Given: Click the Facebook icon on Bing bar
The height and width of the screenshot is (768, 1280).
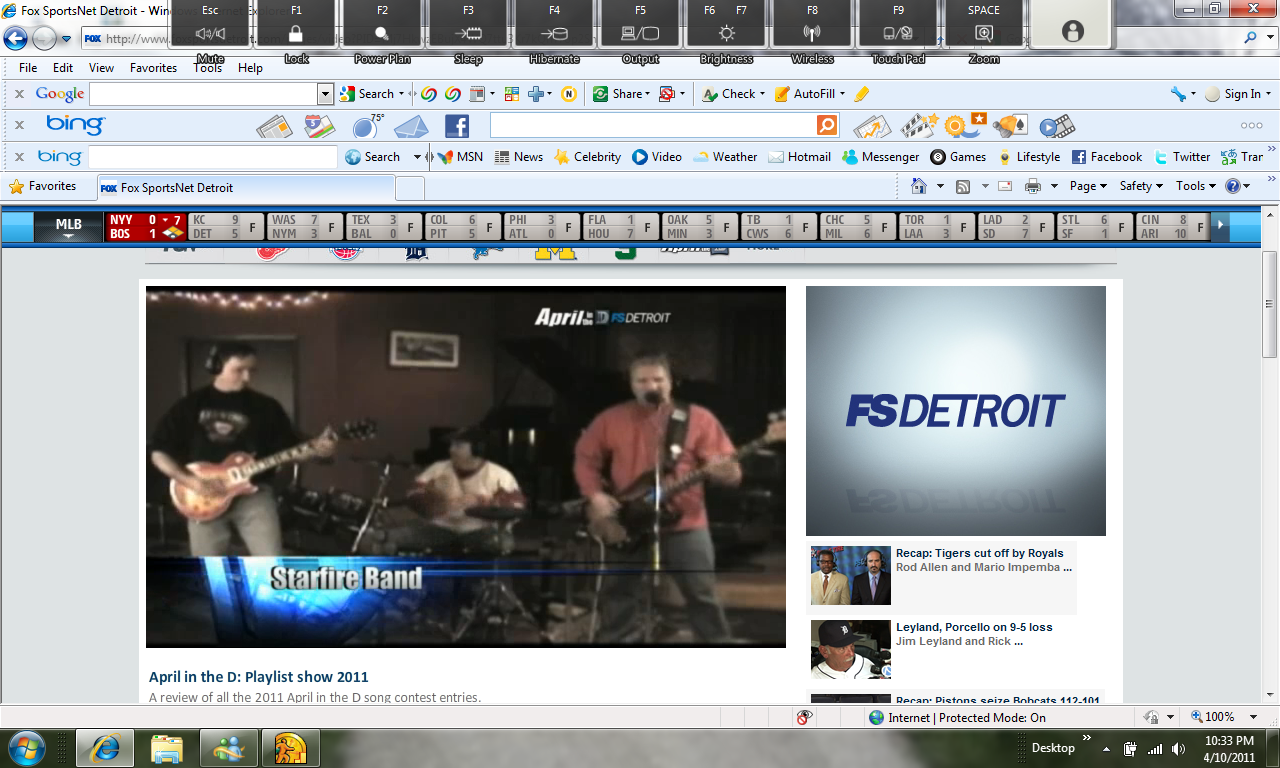Looking at the screenshot, I should click(x=457, y=126).
